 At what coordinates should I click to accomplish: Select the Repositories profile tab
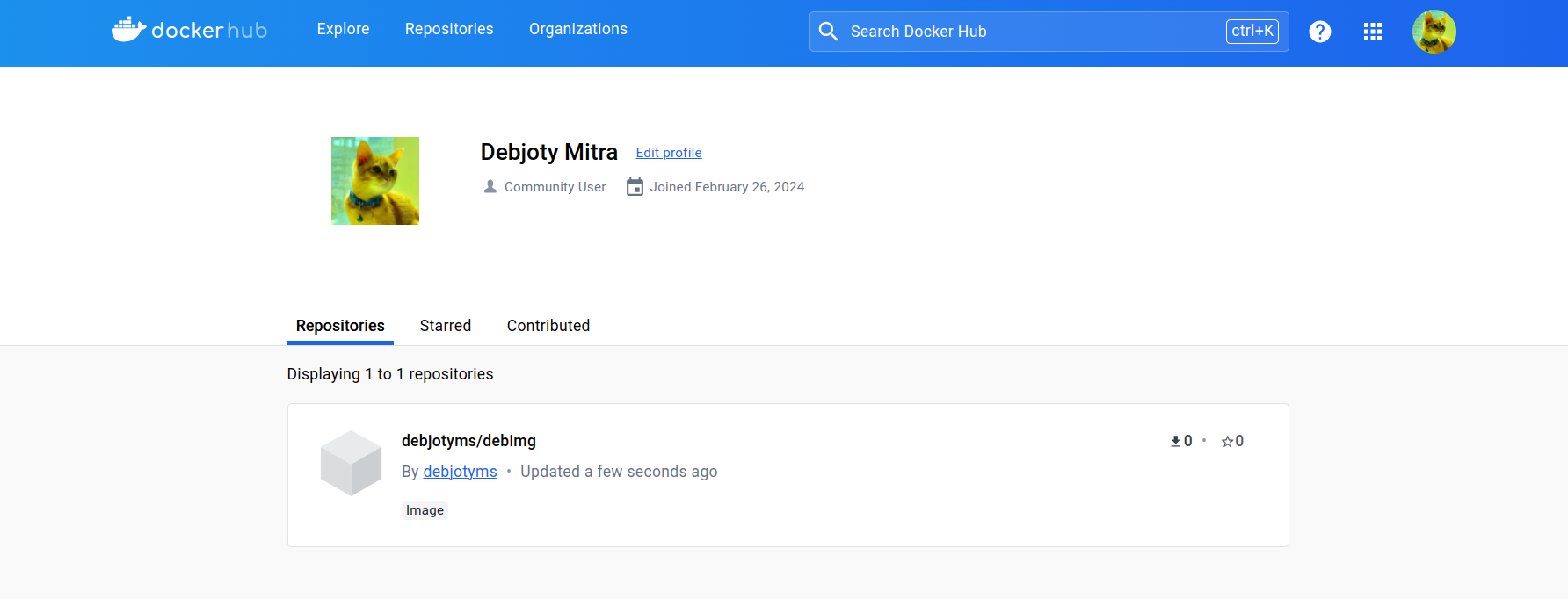340,326
